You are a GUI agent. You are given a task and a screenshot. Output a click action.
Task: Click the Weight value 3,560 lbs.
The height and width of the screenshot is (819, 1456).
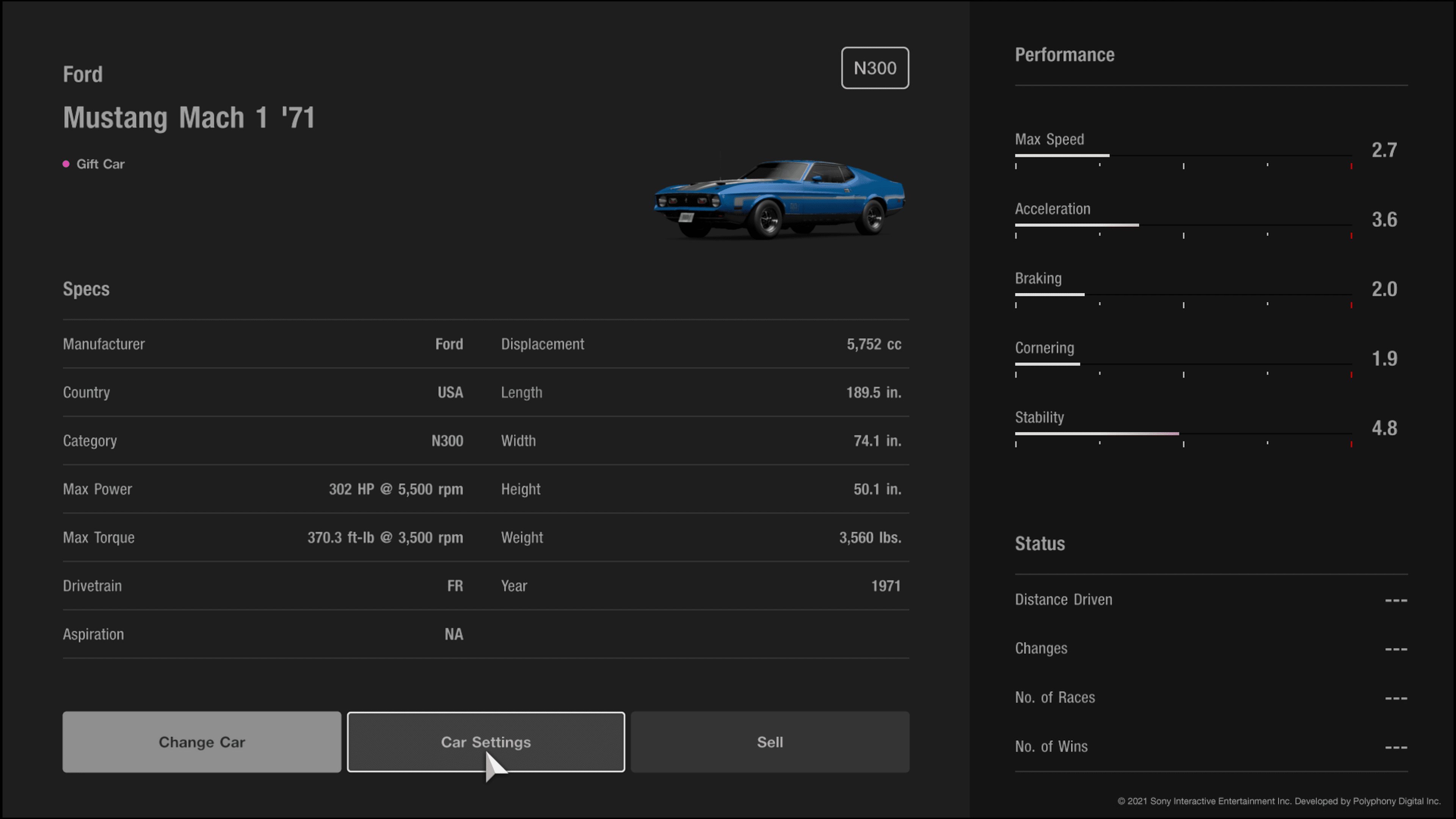click(x=870, y=538)
